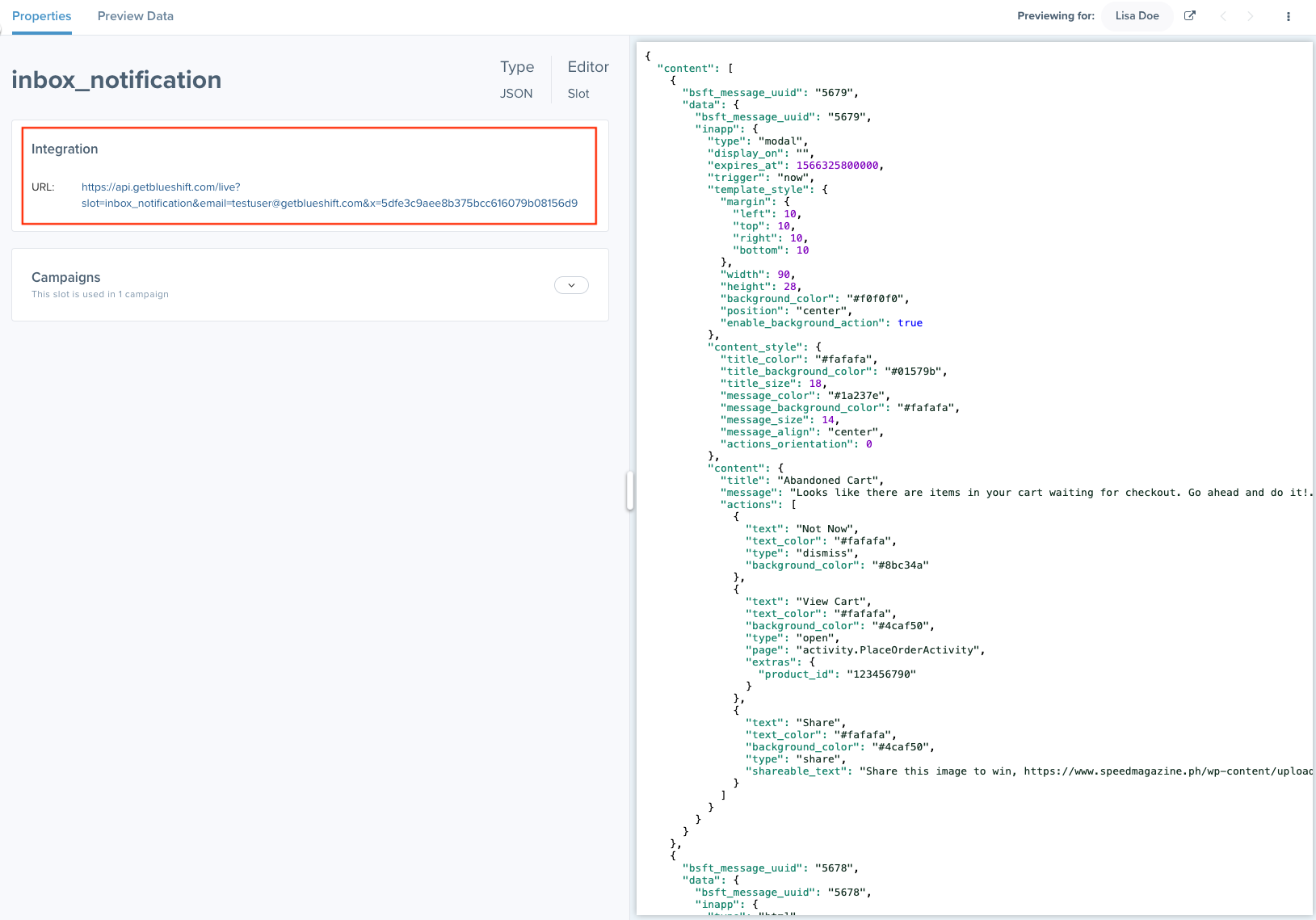Click the "text": "View Cart" line

[x=808, y=602]
